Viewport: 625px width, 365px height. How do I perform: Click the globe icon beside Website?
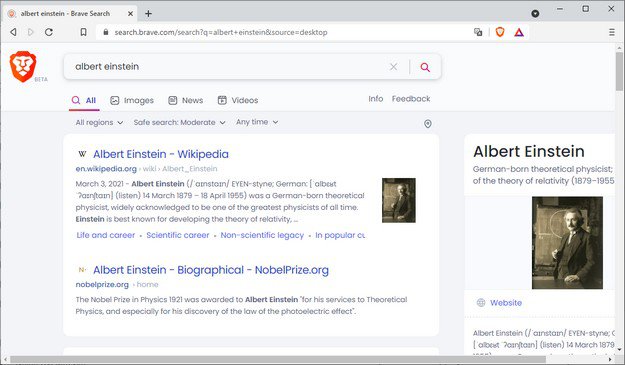(x=481, y=302)
